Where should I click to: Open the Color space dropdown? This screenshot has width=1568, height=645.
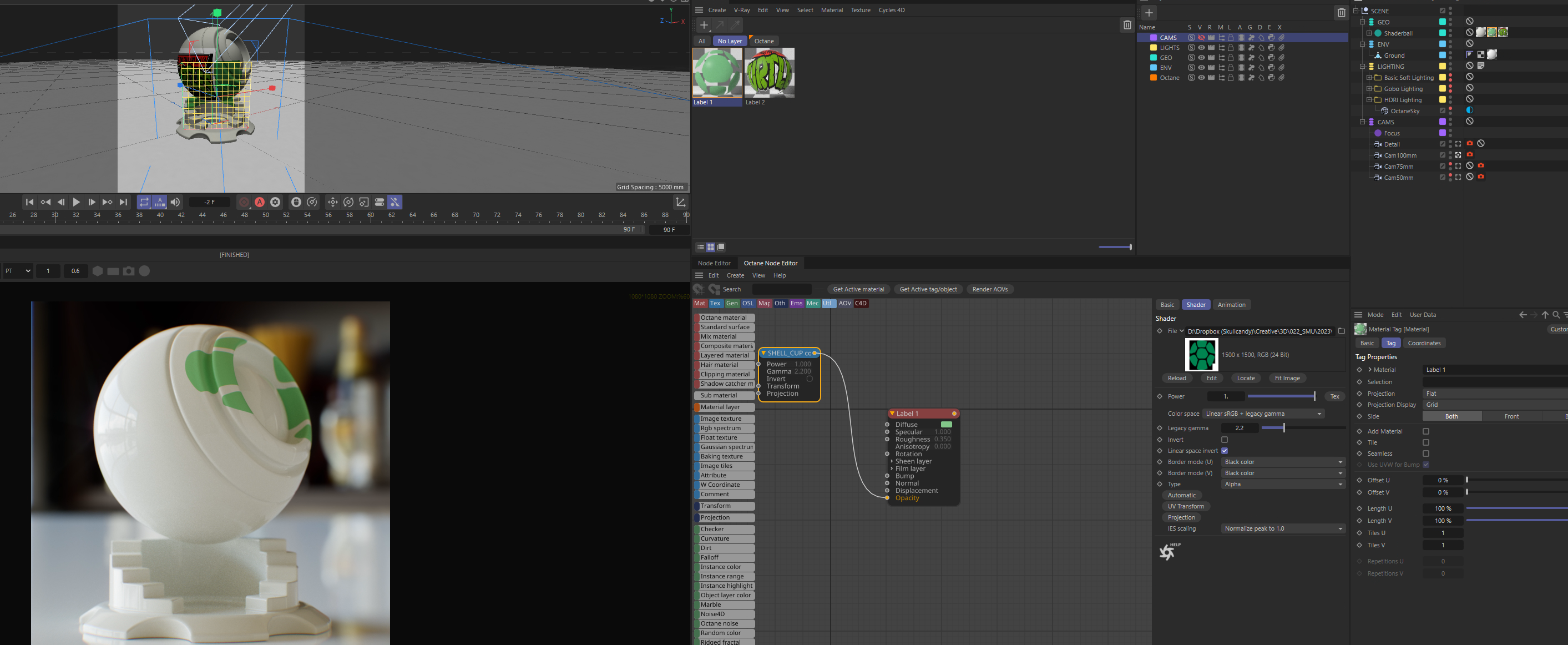(x=1263, y=414)
